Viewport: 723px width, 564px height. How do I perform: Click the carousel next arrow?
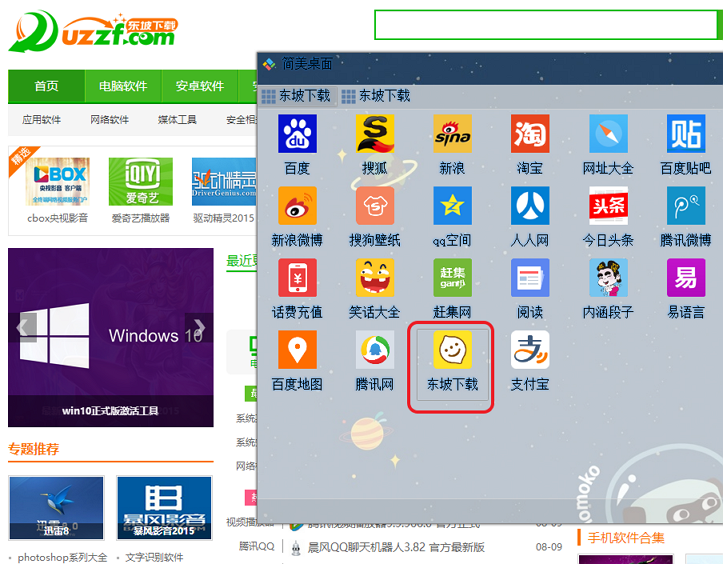tap(199, 327)
